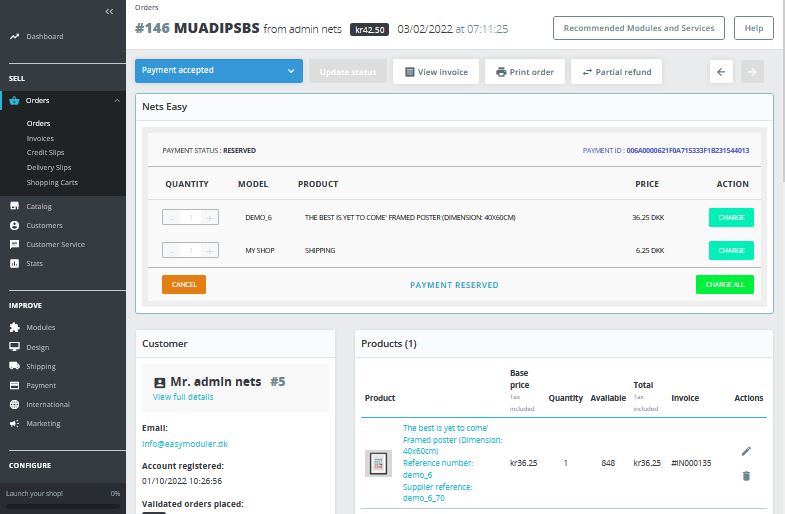The height and width of the screenshot is (514, 785).
Task: Open Shopping Carts submenu item
Action: tap(52, 182)
